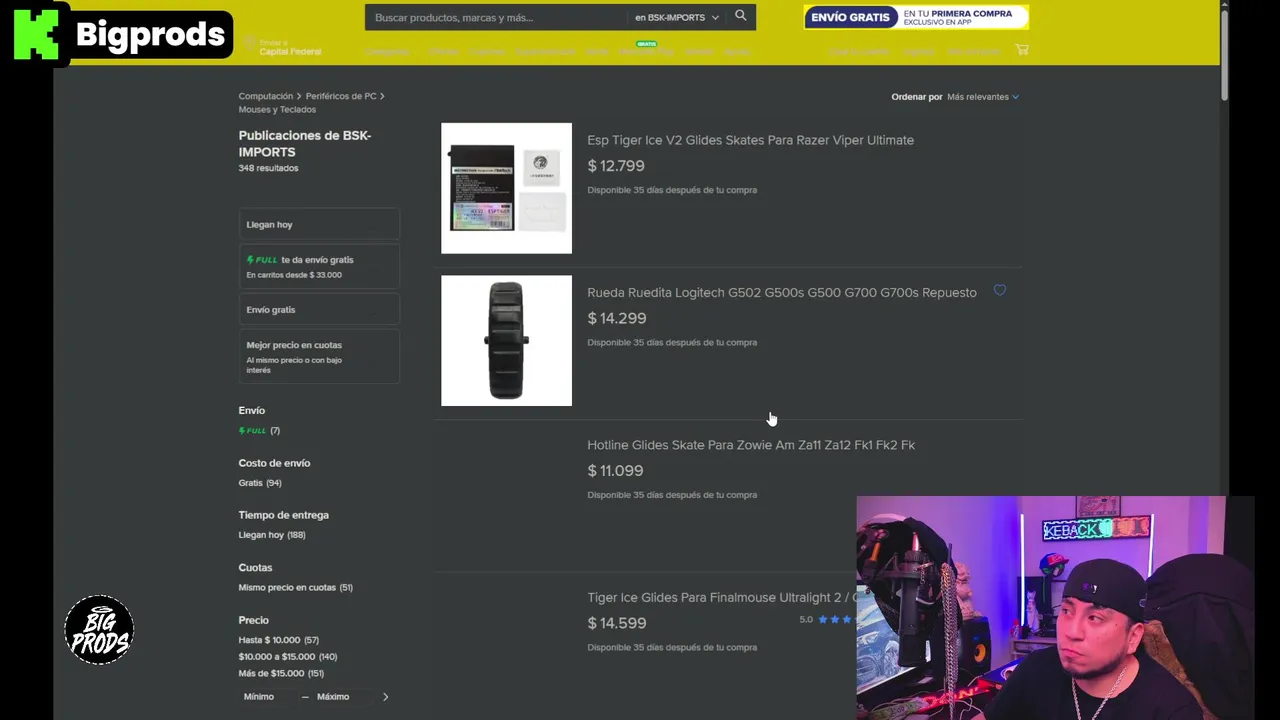1280x720 pixels.
Task: Open Hotline Glides Skate Para Zowie listing
Action: point(751,445)
